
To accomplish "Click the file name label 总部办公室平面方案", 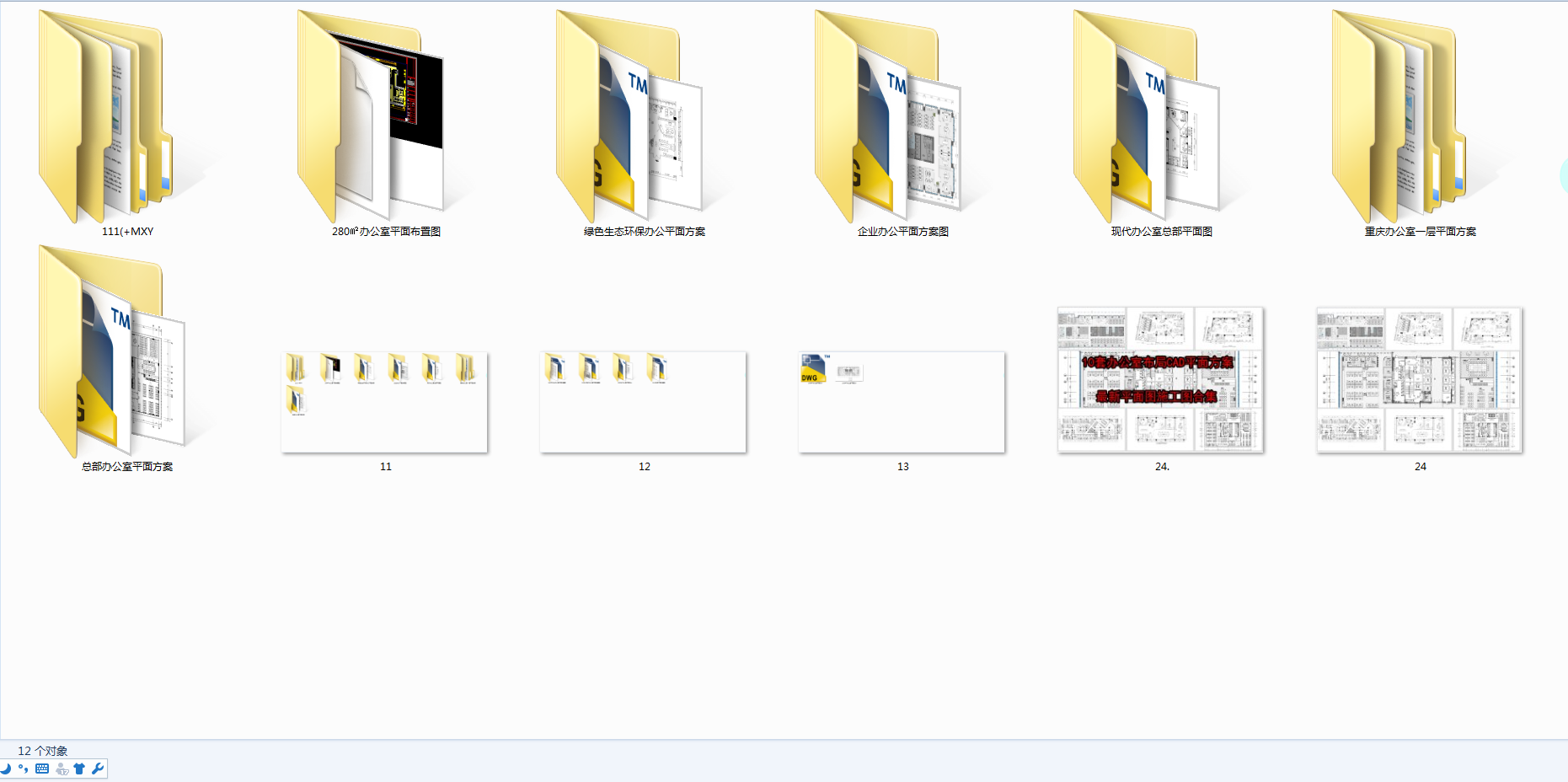I will tap(127, 467).
